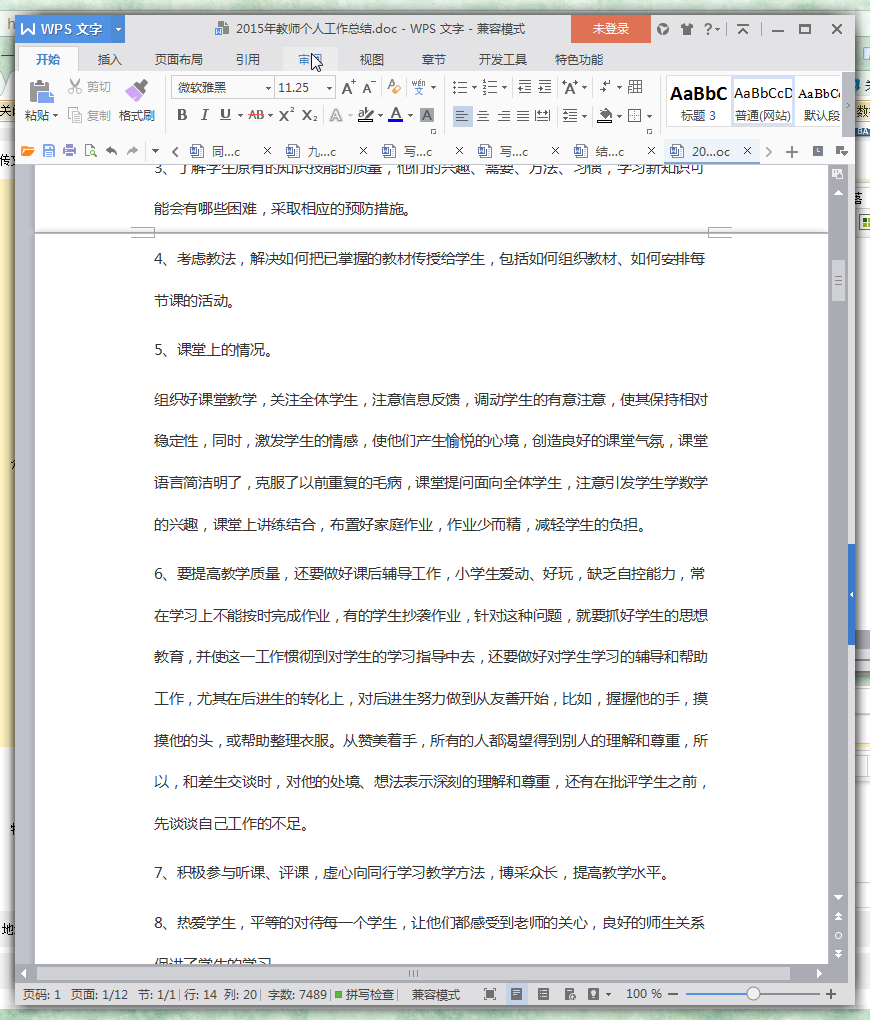This screenshot has height=1020, width=870.
Task: Expand the WPS 文字 application menu arrow
Action: (118, 29)
